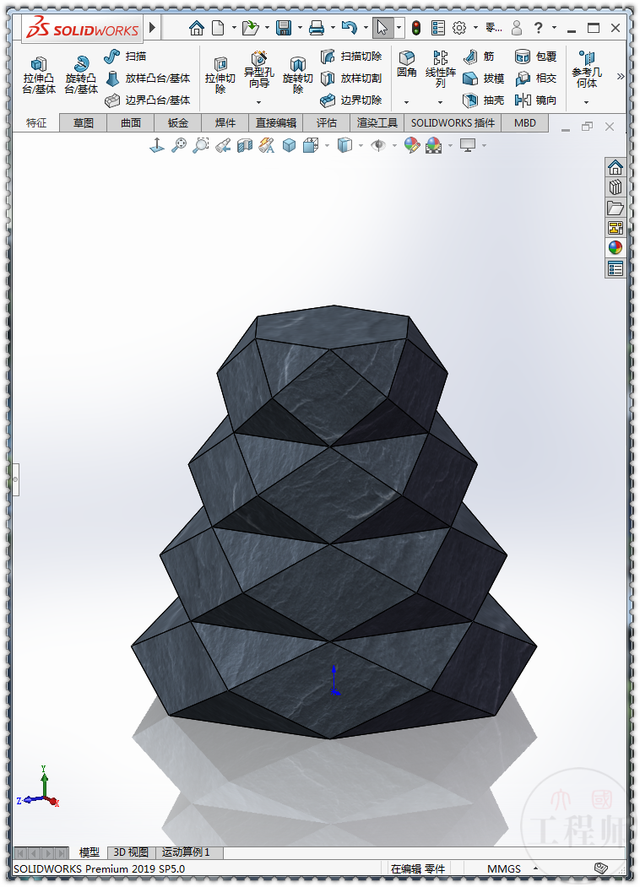
Task: Choose 放样凸台/基体 loft tool
Action: coord(148,78)
